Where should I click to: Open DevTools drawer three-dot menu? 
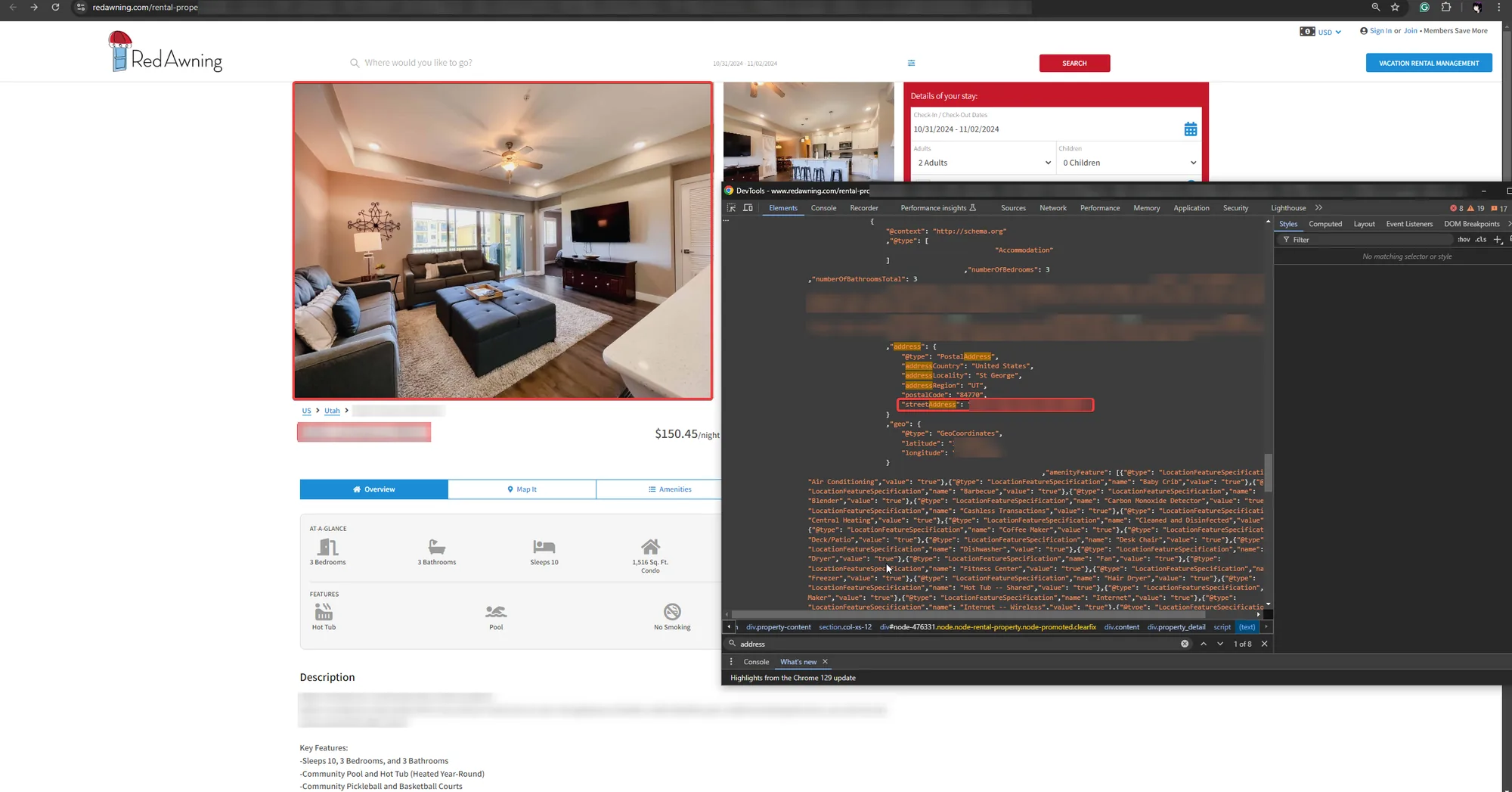click(731, 662)
